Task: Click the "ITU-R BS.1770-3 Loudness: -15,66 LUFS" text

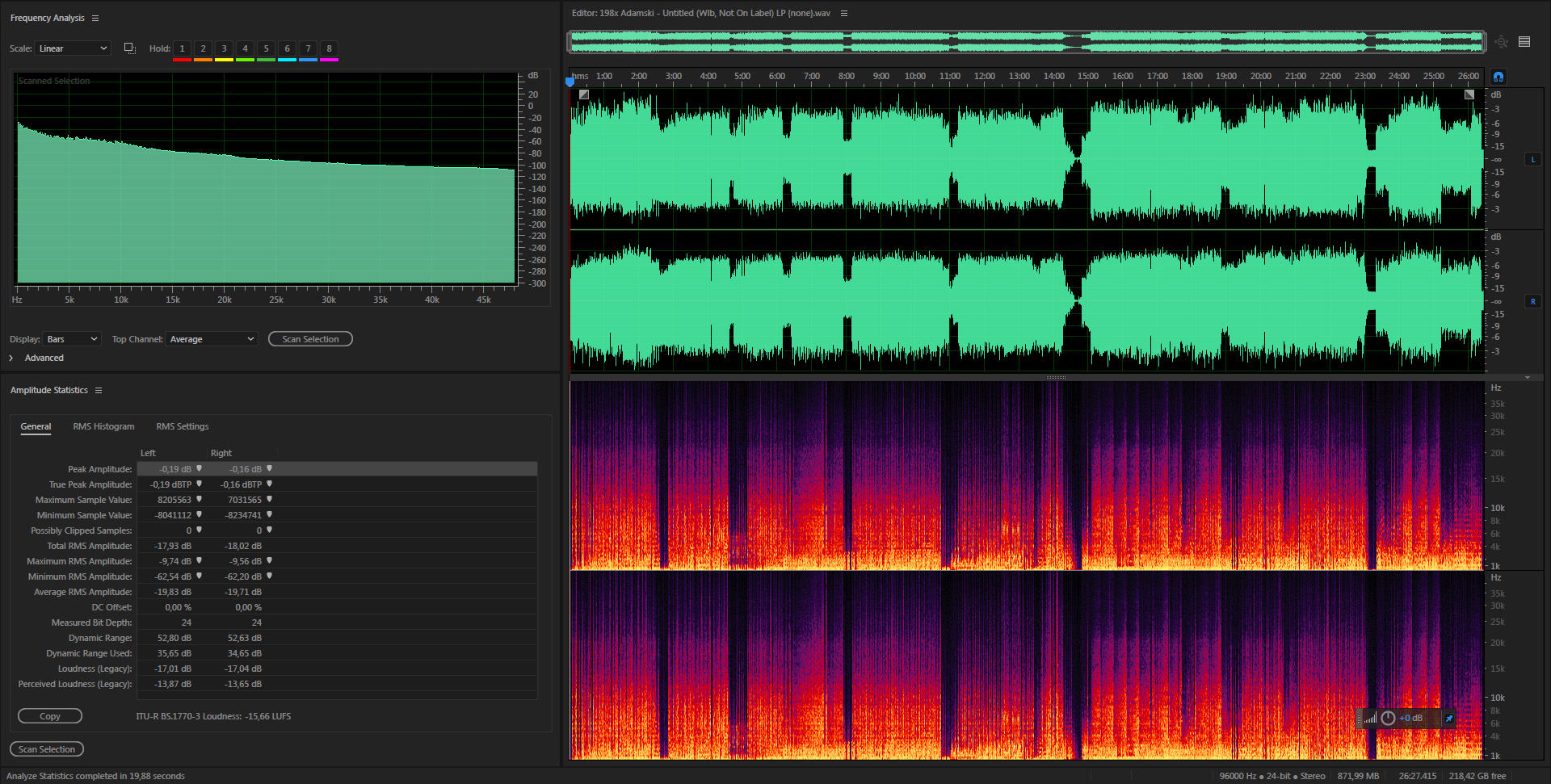Action: (213, 716)
